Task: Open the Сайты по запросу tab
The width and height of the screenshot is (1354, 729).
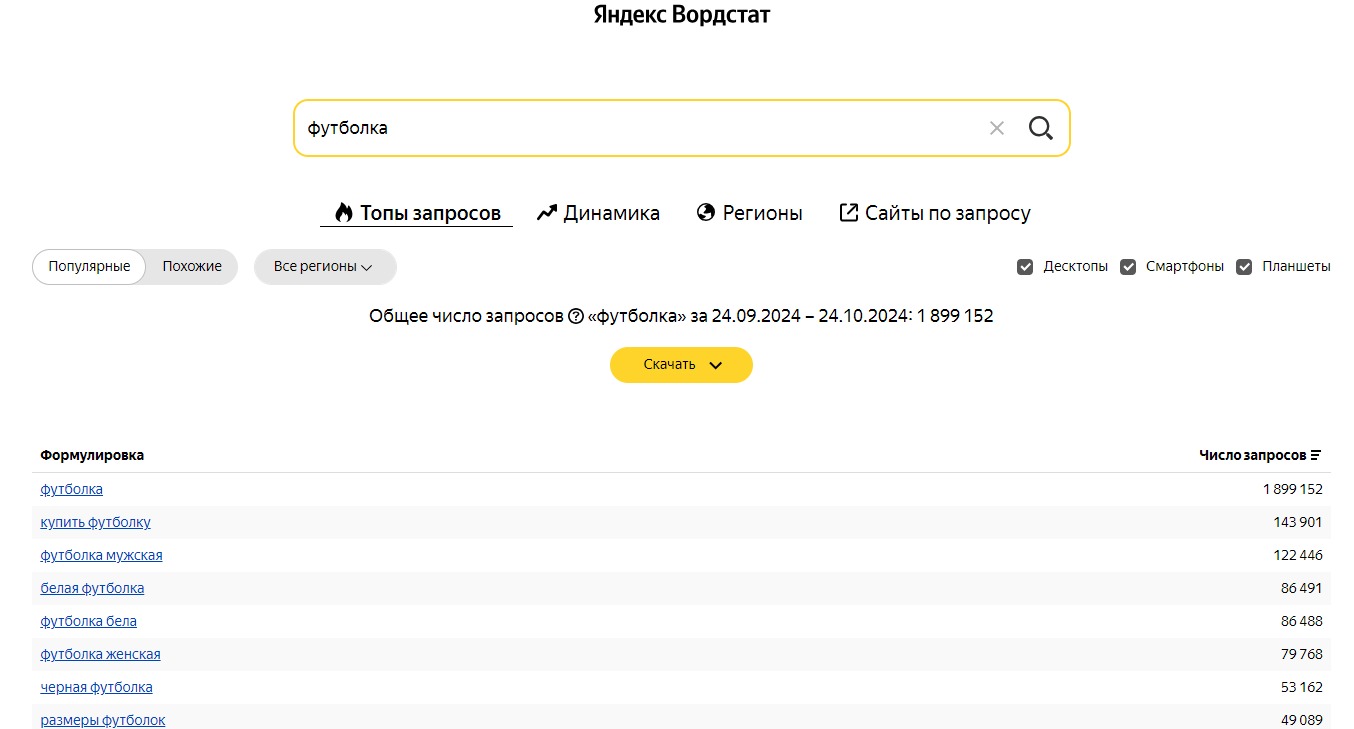Action: pyautogui.click(x=934, y=213)
